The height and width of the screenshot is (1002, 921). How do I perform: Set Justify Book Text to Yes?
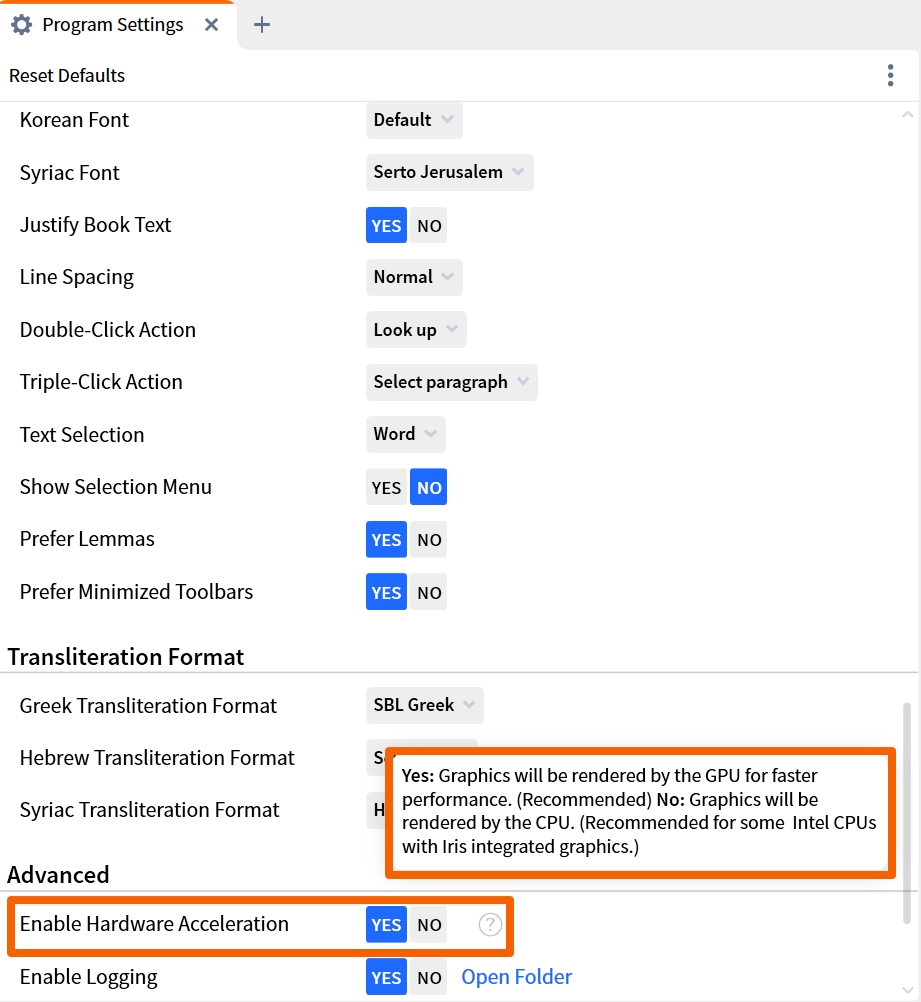386,226
